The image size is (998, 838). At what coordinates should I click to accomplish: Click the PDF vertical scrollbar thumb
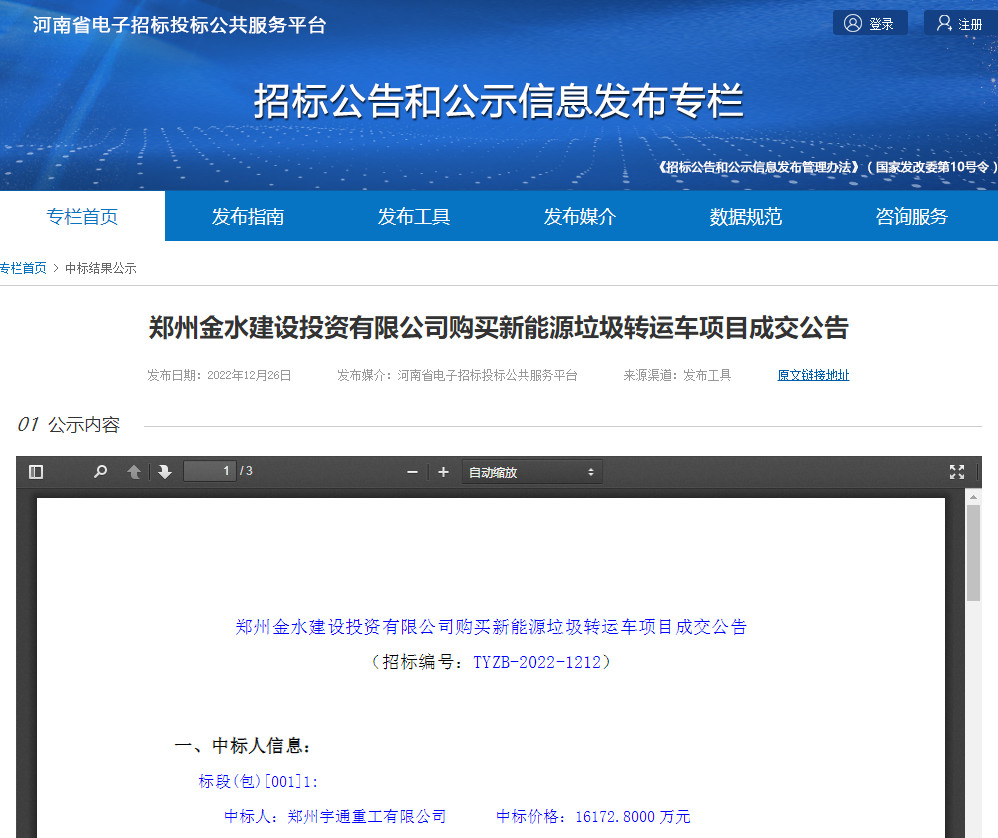(972, 552)
